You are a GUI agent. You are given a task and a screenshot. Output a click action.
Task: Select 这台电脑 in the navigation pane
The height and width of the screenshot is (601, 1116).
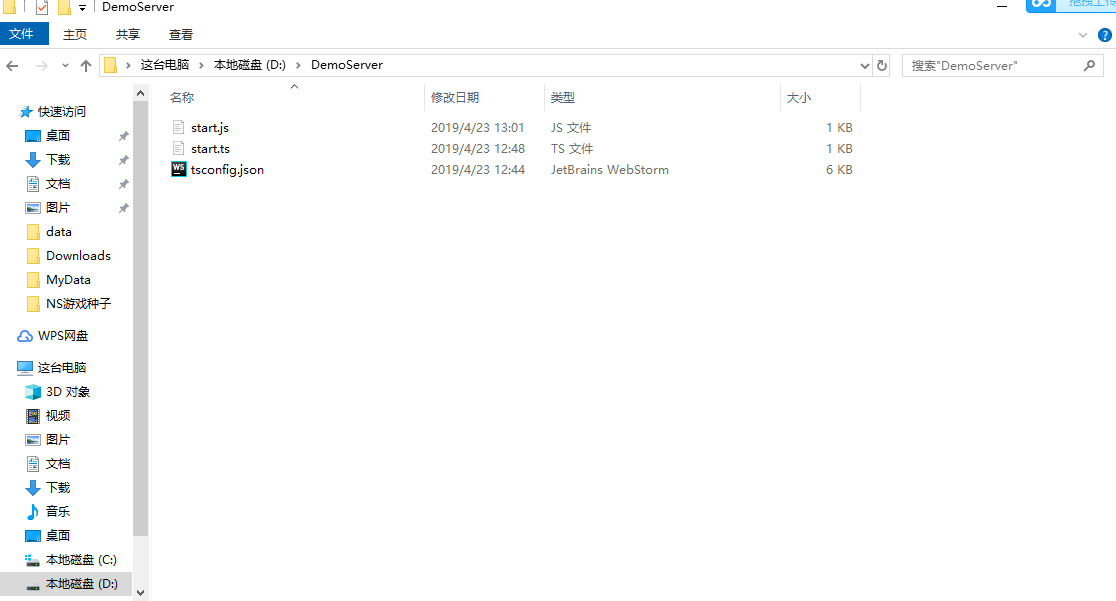pos(62,367)
